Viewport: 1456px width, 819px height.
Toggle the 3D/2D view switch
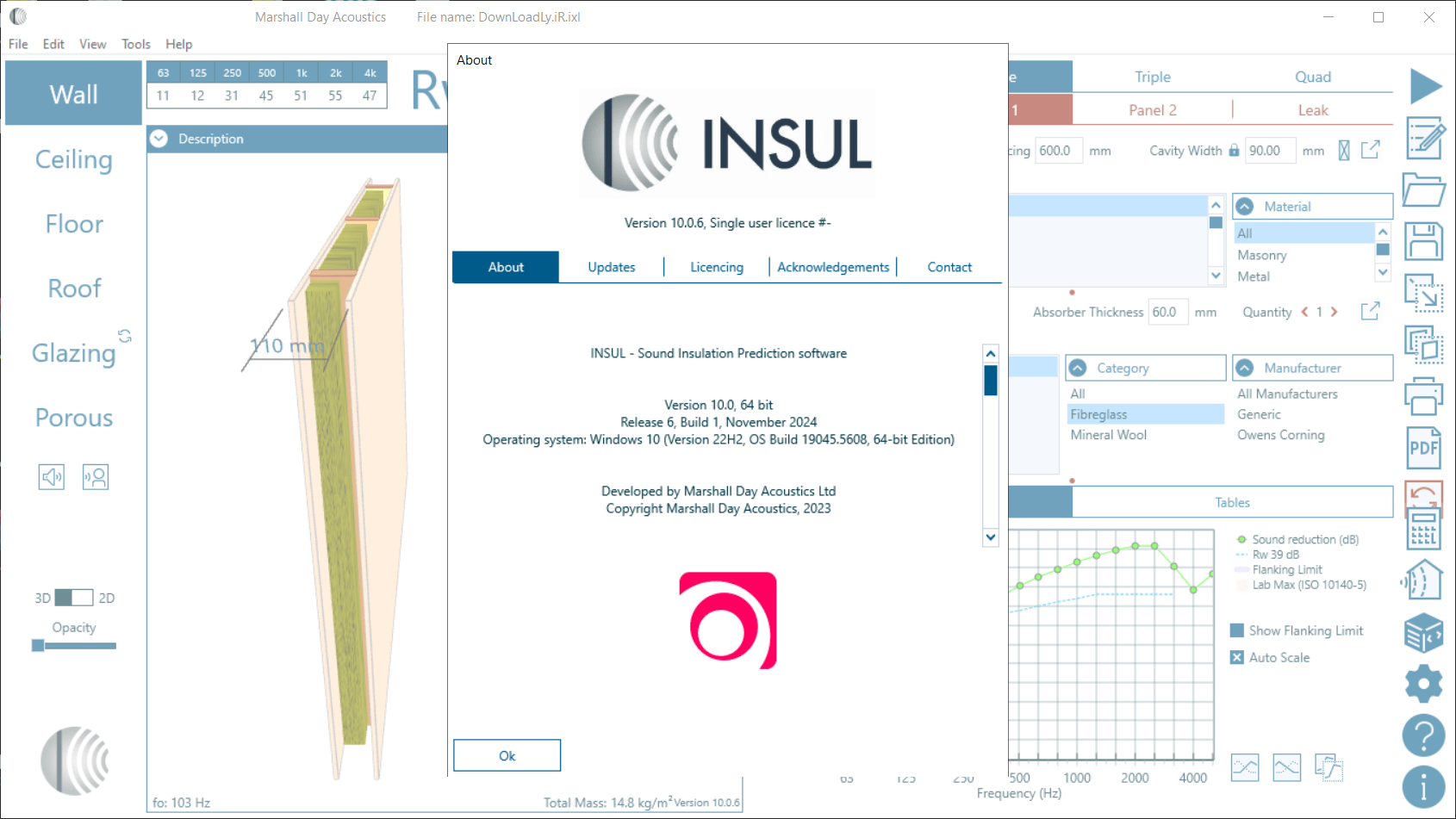tap(73, 598)
